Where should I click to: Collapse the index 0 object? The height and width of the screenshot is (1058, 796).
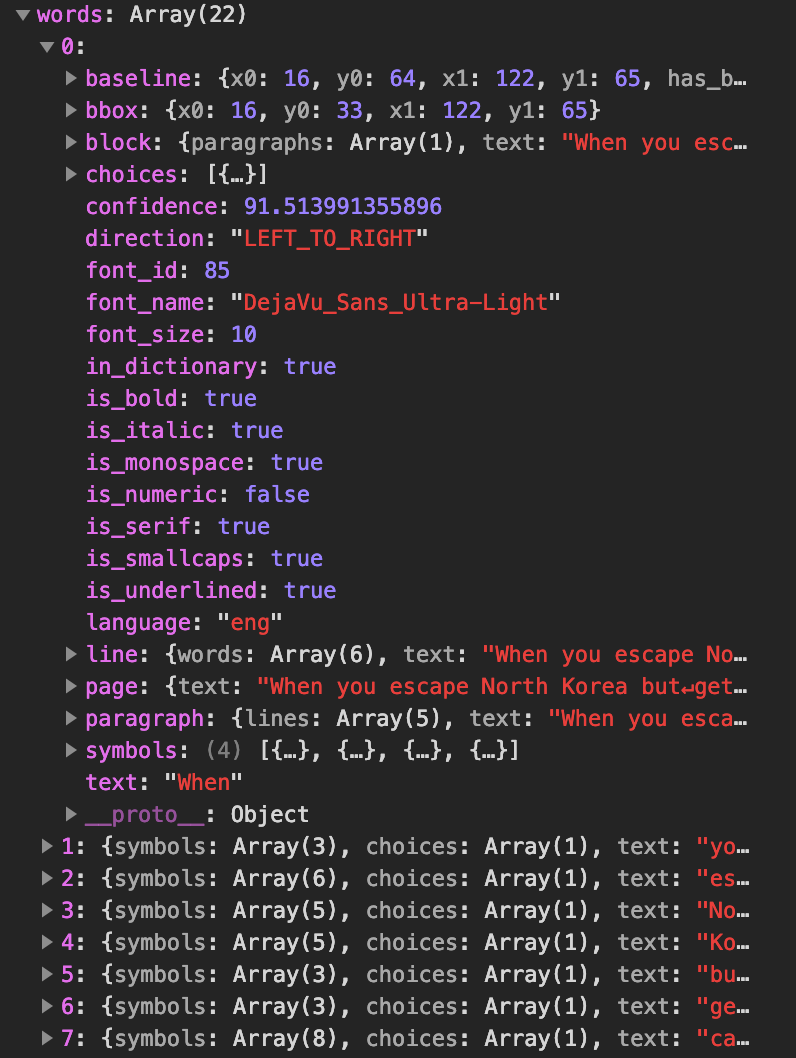[x=47, y=47]
